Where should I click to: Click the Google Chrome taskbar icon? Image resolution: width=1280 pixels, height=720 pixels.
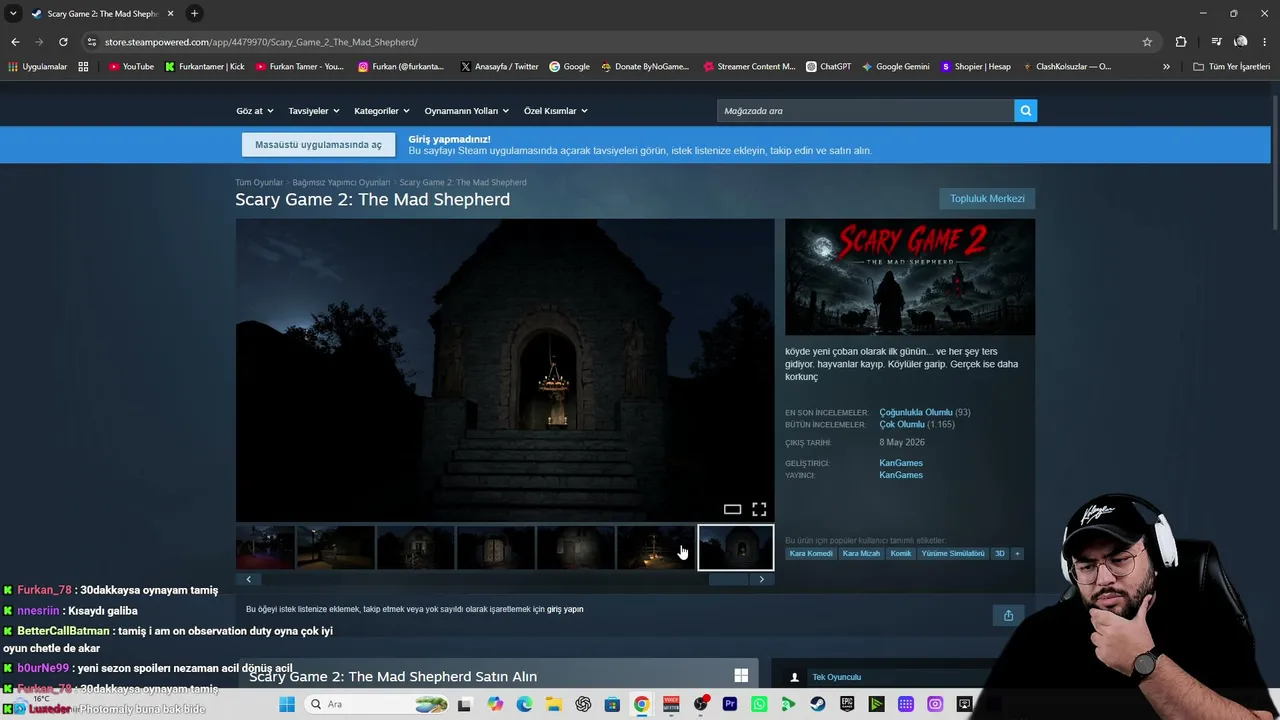[x=641, y=704]
